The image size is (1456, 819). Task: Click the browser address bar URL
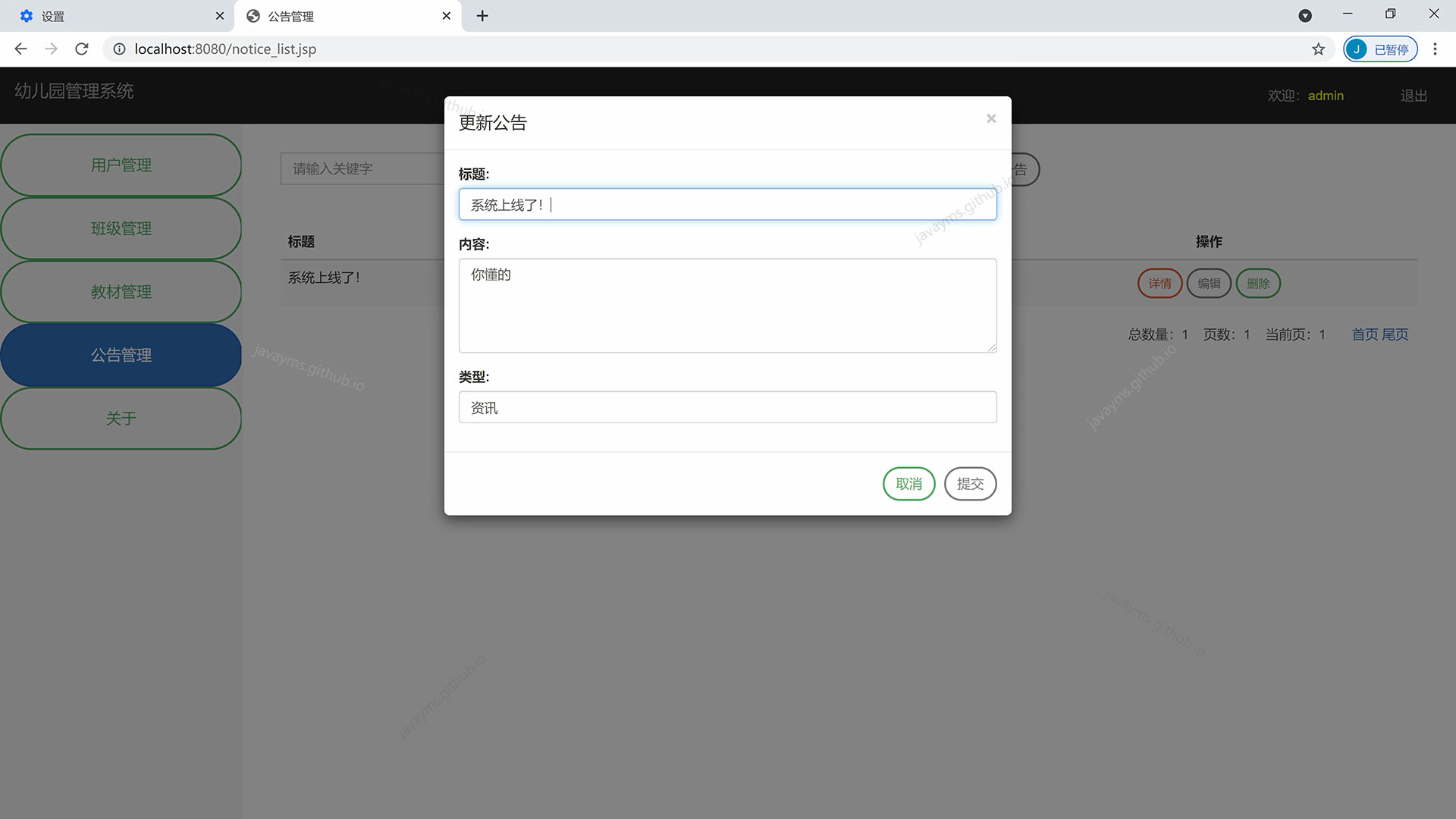pos(225,49)
